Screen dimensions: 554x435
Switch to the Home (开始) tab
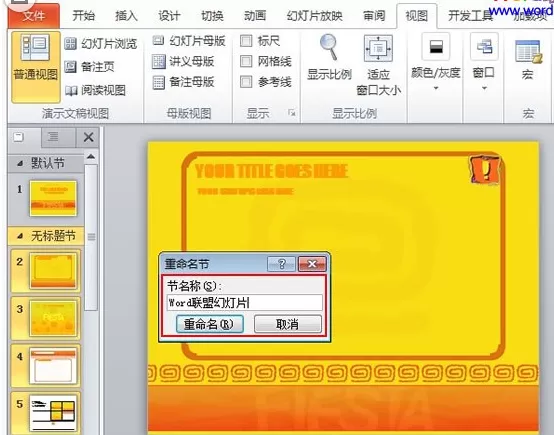[x=84, y=16]
